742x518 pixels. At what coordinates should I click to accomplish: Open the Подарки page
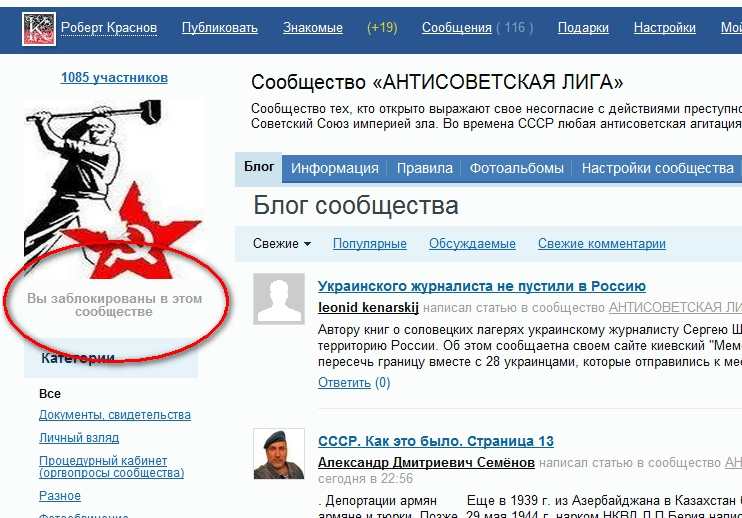pyautogui.click(x=583, y=28)
